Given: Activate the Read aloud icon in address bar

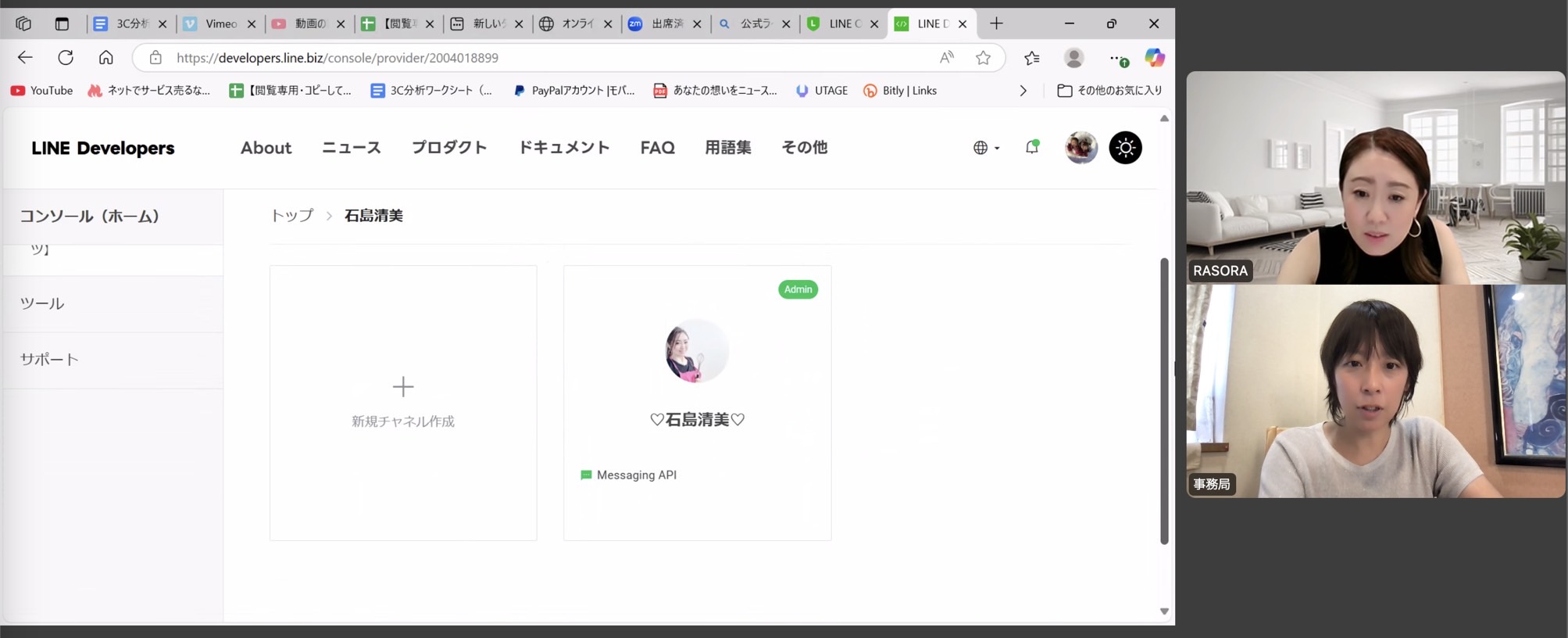Looking at the screenshot, I should (946, 58).
